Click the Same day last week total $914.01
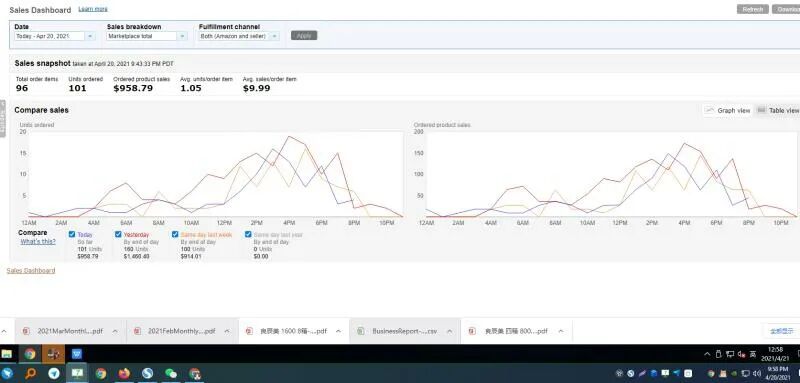The height and width of the screenshot is (383, 800). [x=191, y=257]
